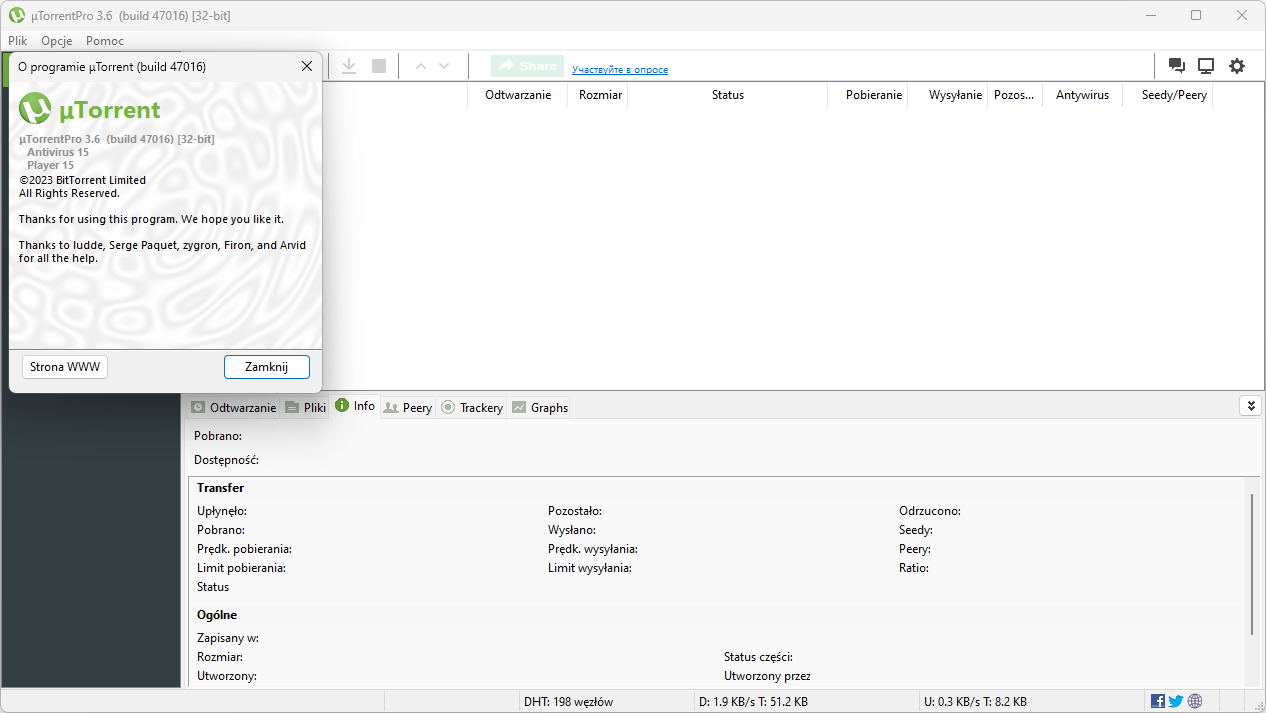Screen dimensions: 1266x713
Task: Click the Strona WWW button
Action: 65,367
